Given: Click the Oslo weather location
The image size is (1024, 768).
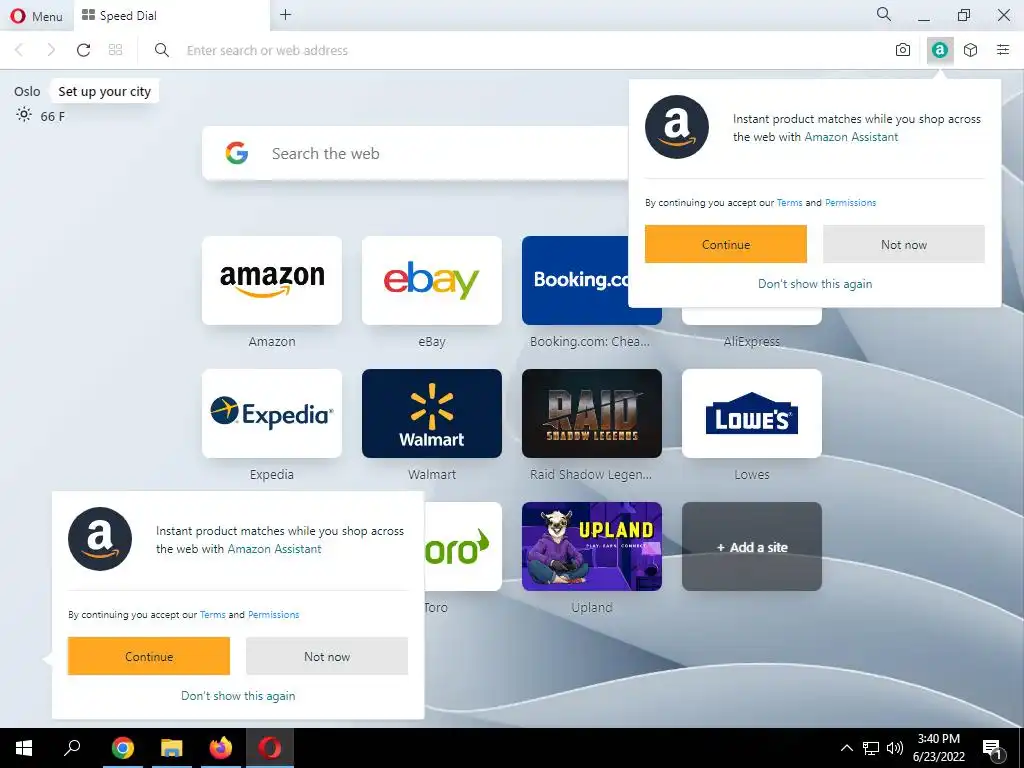Looking at the screenshot, I should coord(27,91).
